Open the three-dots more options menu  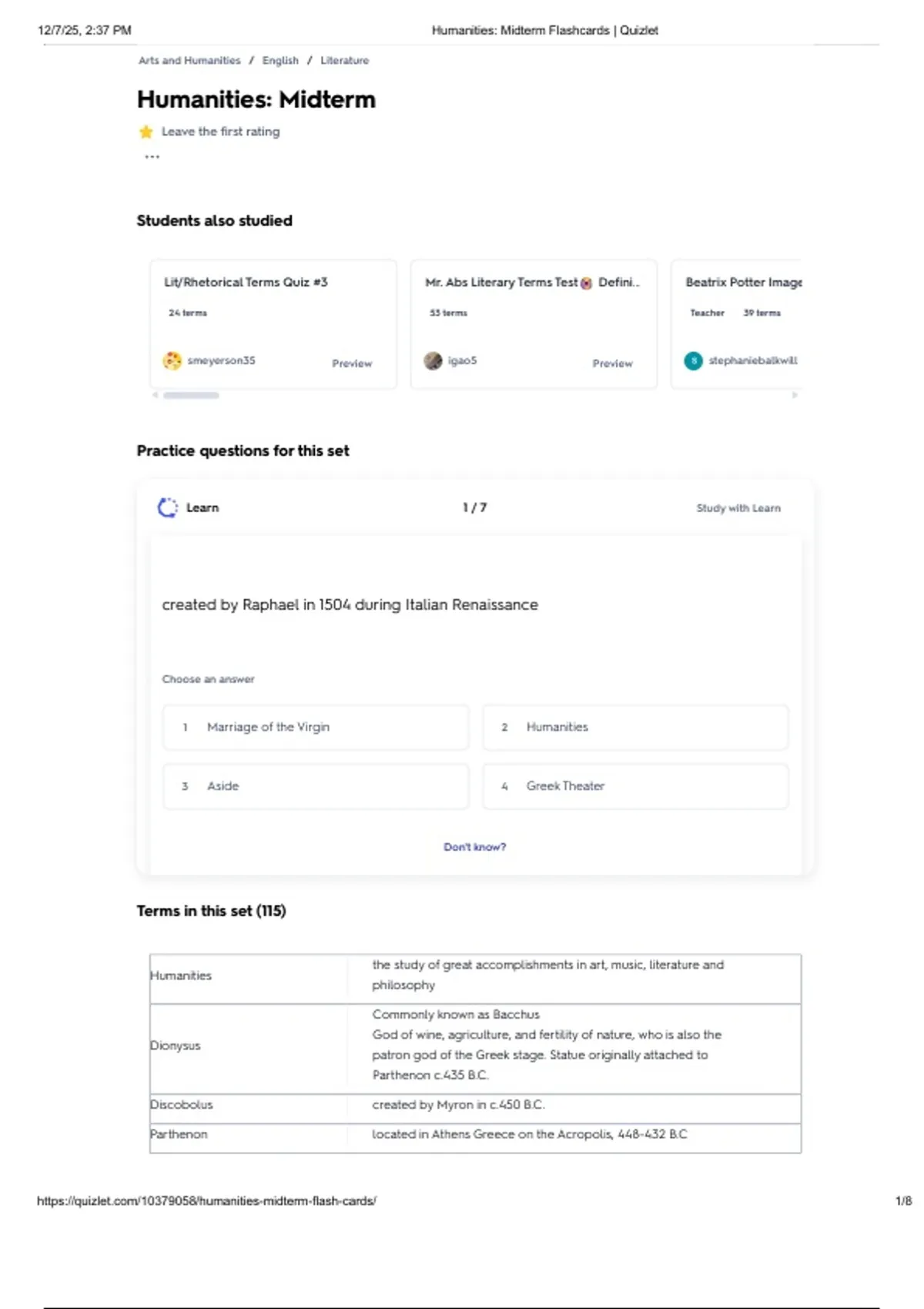(152, 157)
